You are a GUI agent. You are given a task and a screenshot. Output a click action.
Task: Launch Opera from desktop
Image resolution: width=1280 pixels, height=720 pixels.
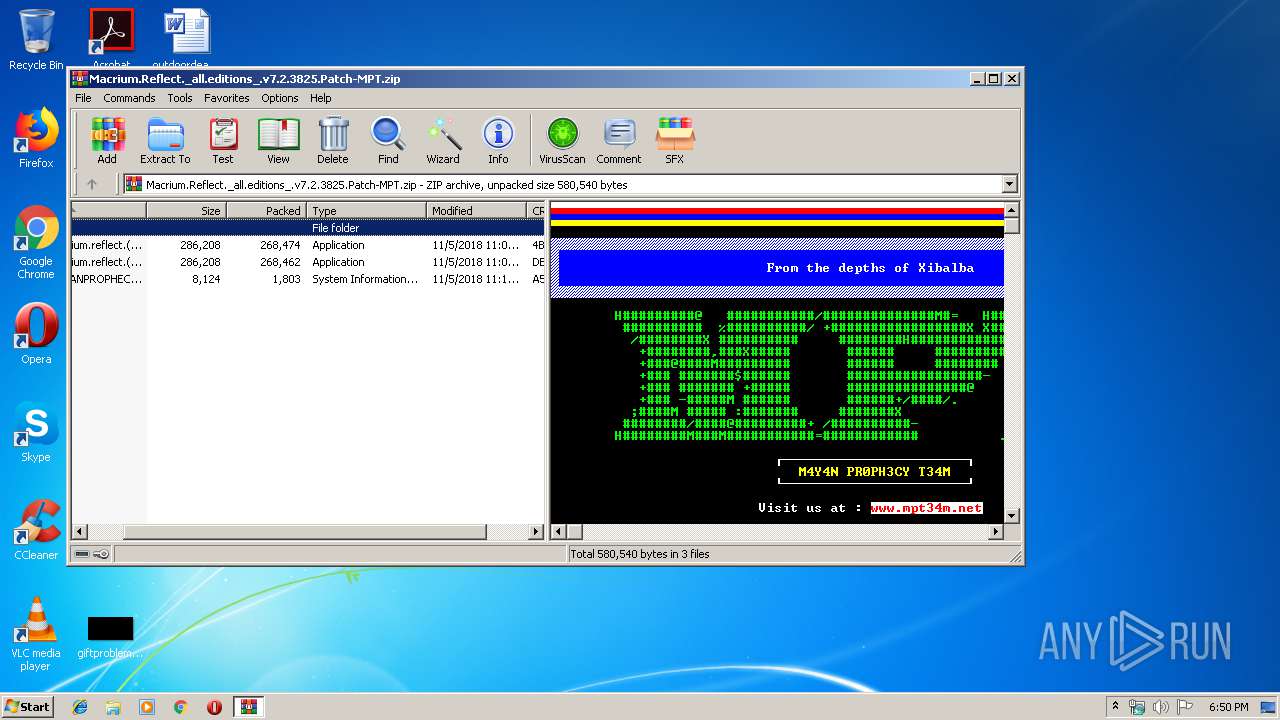[36, 334]
